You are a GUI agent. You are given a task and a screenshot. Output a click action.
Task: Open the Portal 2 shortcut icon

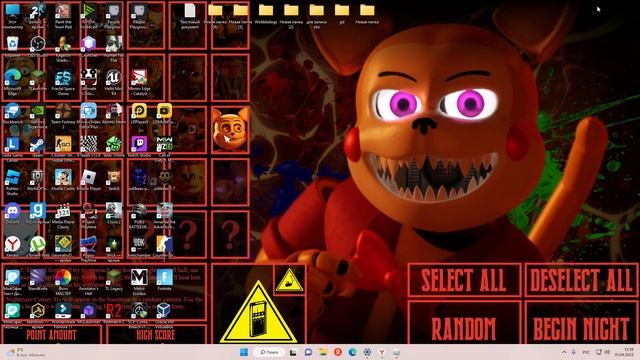point(38,11)
